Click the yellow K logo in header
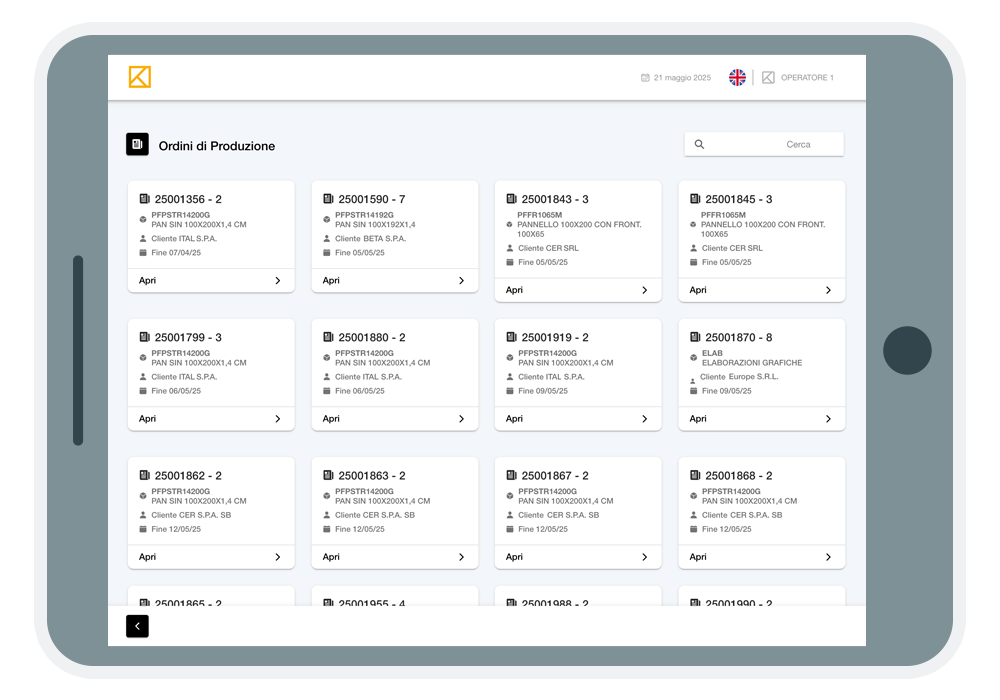The width and height of the screenshot is (1000, 700). point(139,77)
